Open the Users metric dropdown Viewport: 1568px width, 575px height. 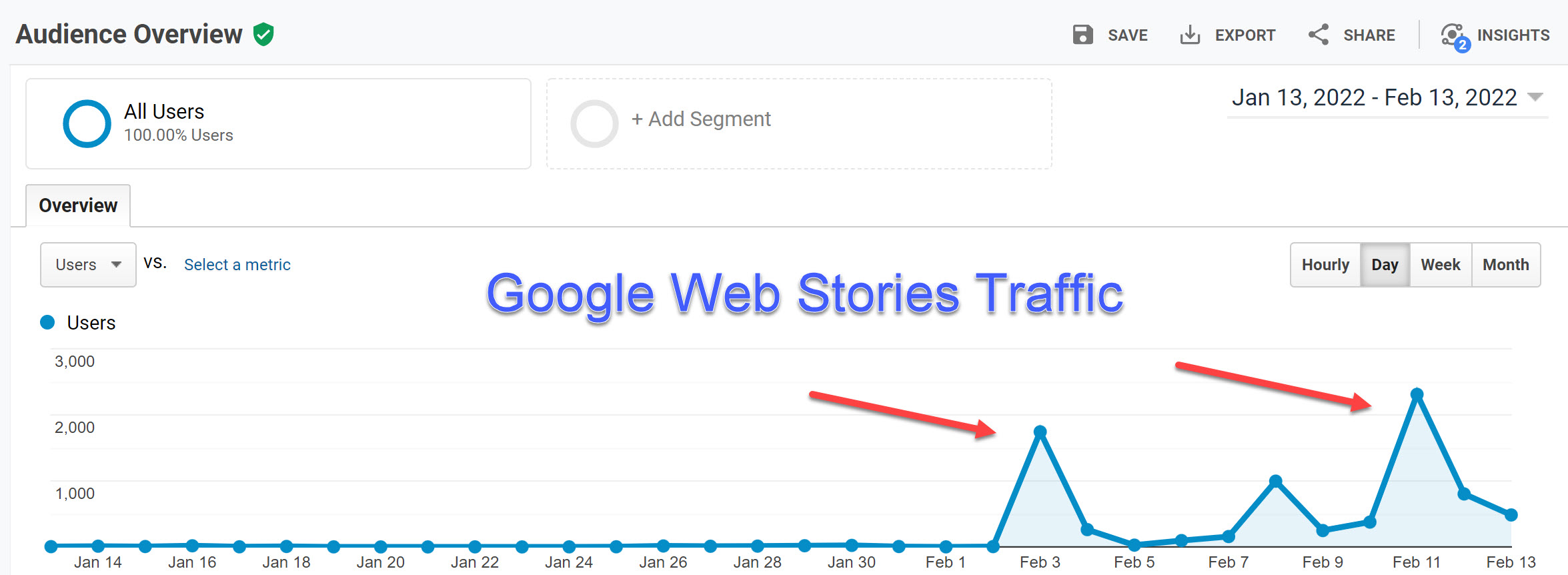pos(88,265)
